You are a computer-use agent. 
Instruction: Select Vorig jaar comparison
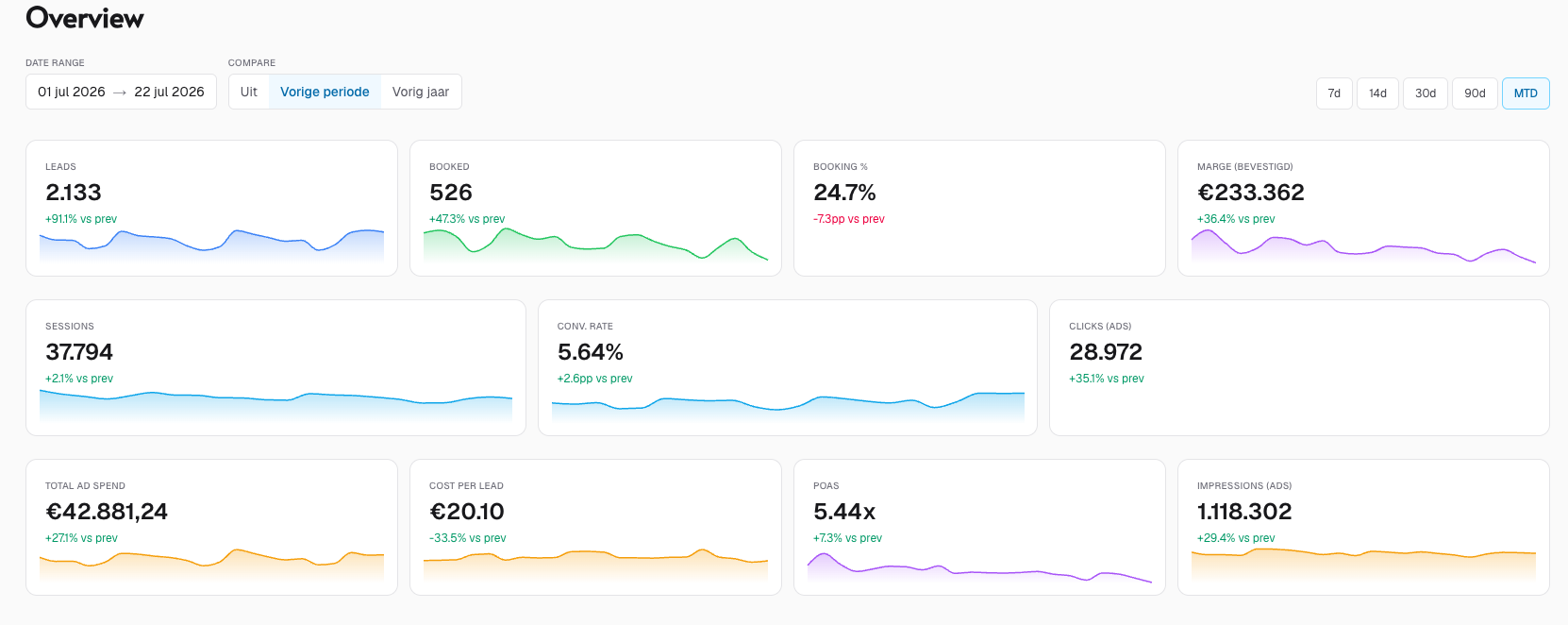point(421,92)
